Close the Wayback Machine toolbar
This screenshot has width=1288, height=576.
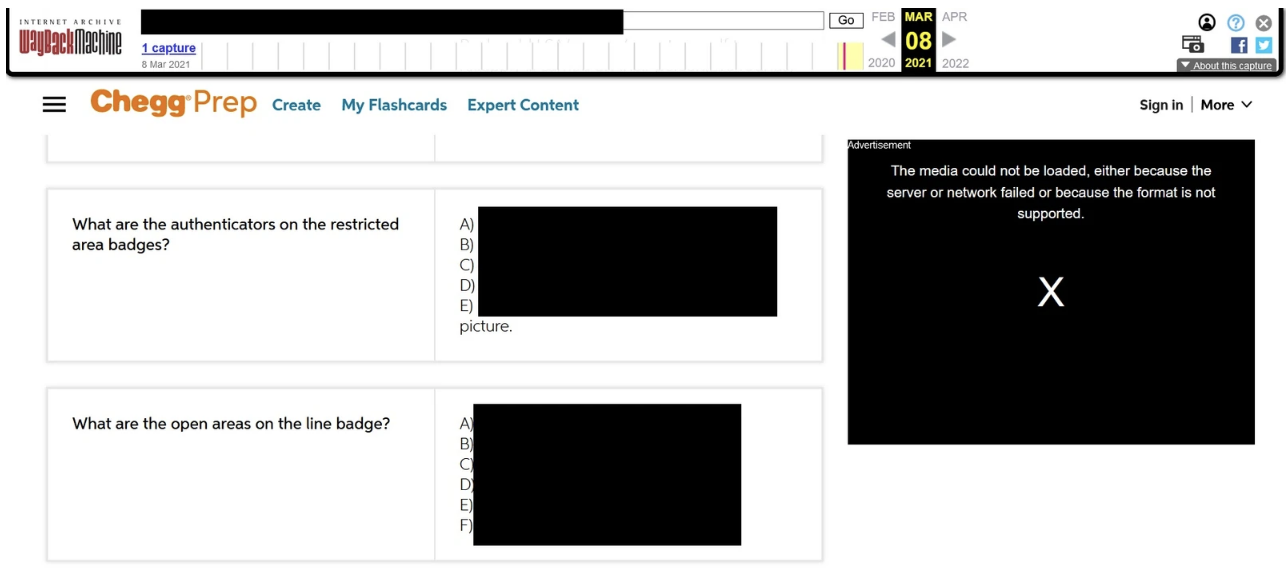[1263, 22]
